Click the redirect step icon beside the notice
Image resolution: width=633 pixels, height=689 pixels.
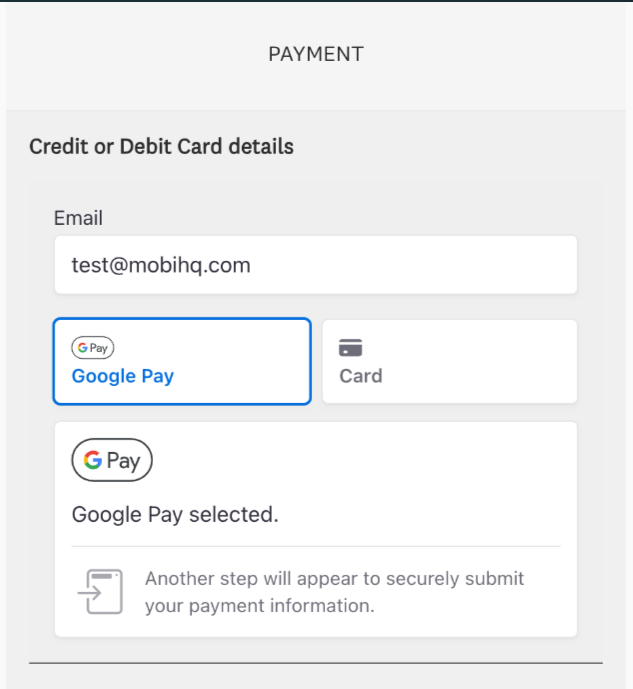coord(100,591)
